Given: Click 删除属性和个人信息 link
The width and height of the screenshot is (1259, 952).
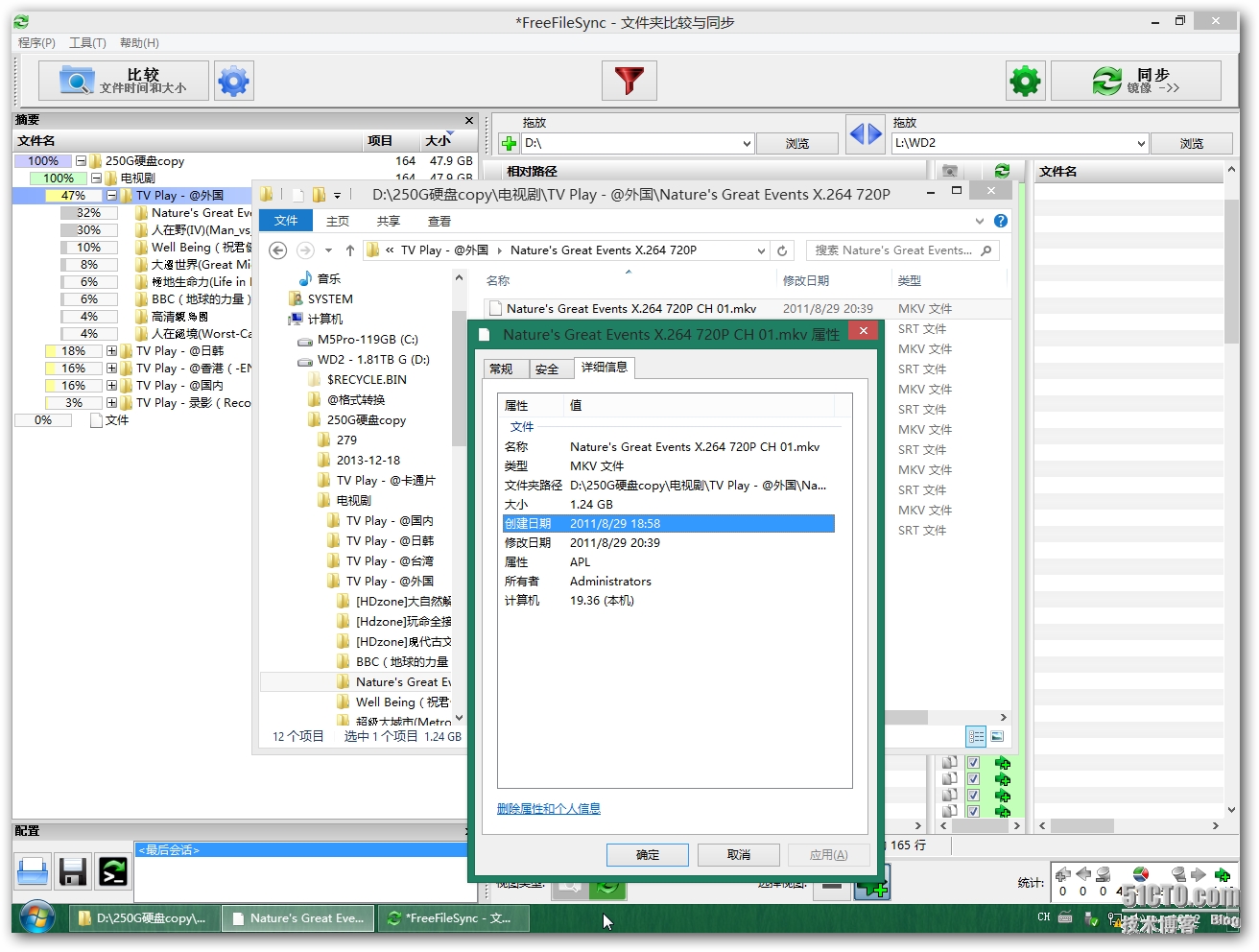Looking at the screenshot, I should pyautogui.click(x=549, y=809).
